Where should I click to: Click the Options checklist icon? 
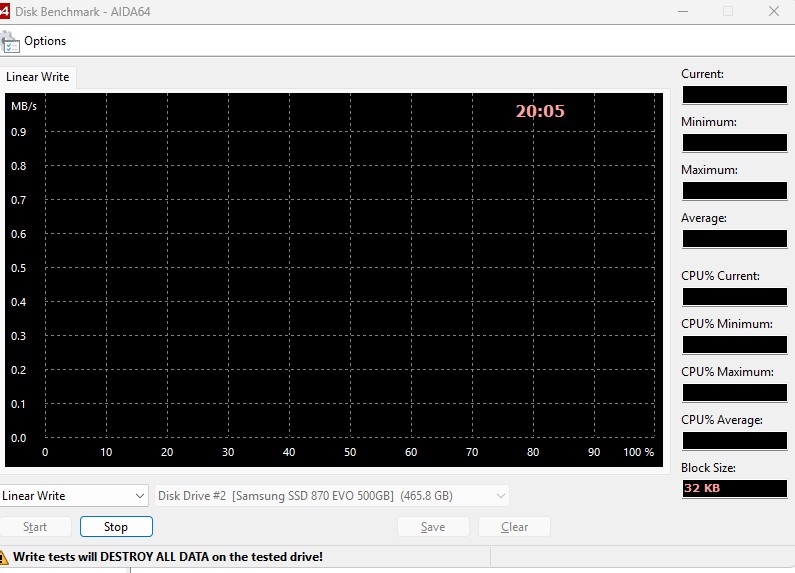point(10,42)
